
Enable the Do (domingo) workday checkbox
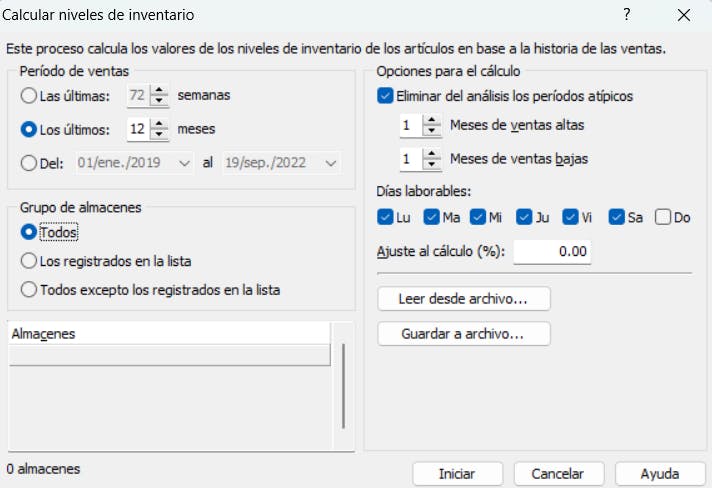663,217
